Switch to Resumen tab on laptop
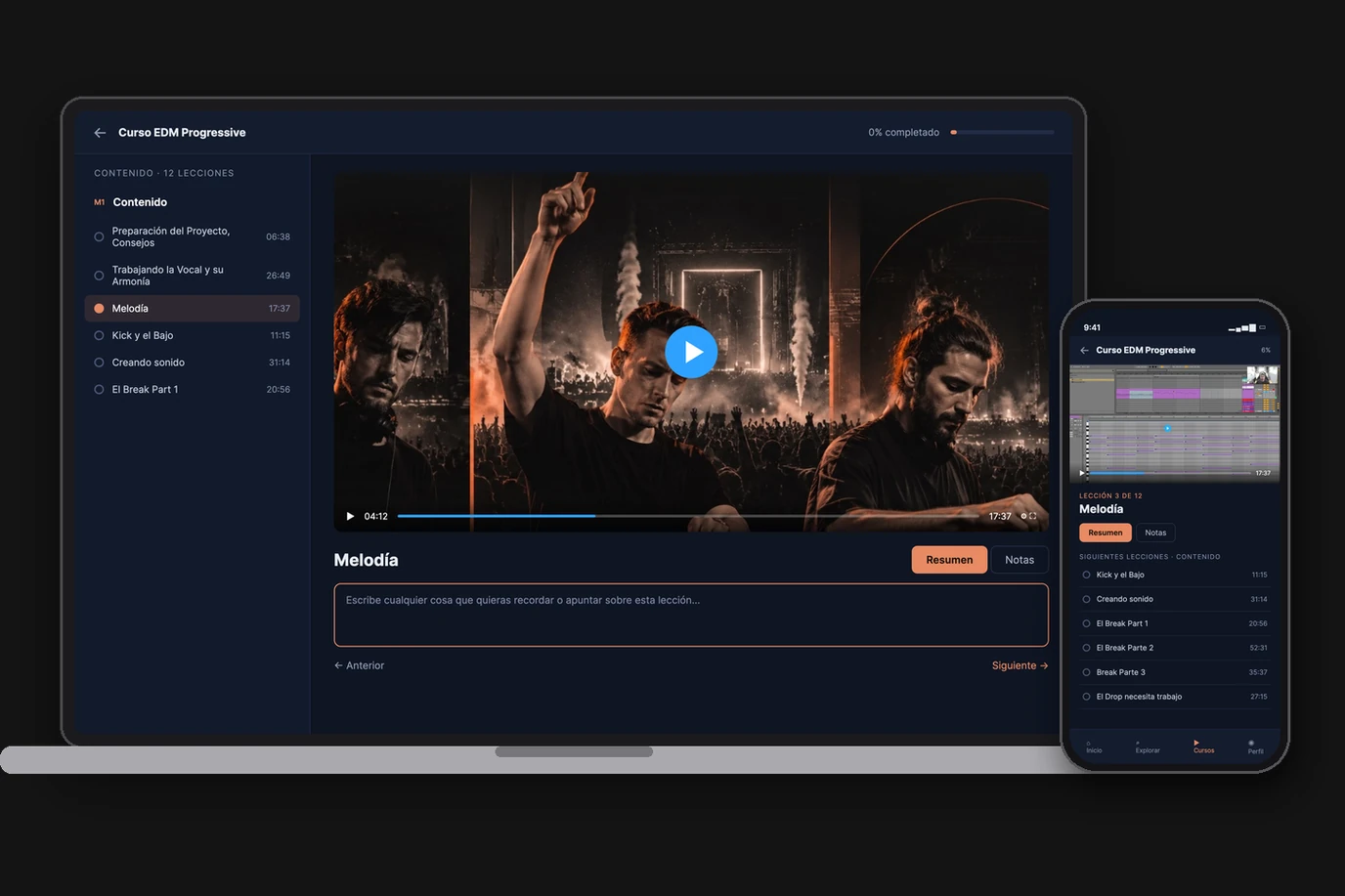 (x=949, y=560)
